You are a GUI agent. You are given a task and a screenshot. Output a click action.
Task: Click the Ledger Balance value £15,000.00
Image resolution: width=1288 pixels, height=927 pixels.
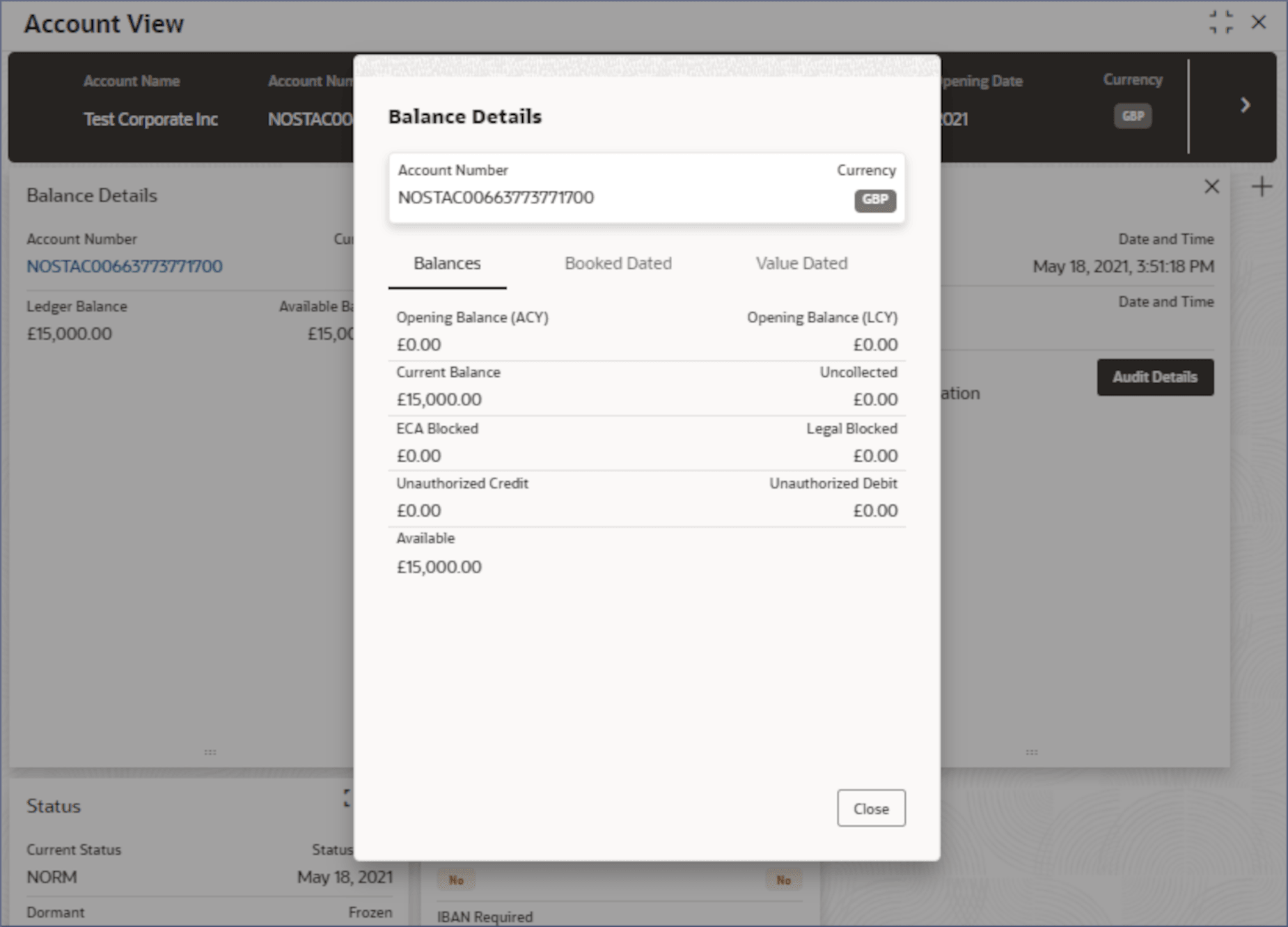coord(69,334)
